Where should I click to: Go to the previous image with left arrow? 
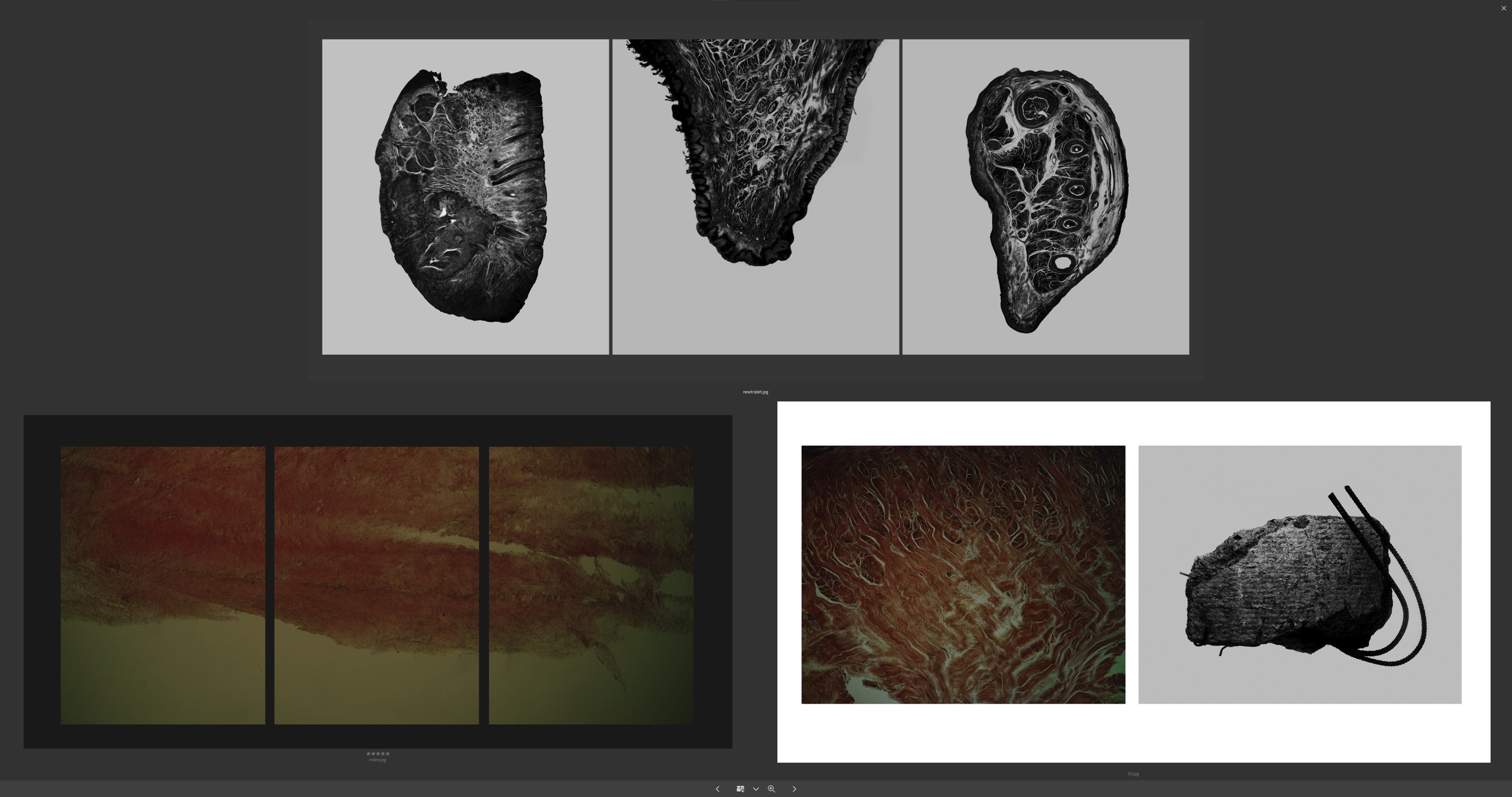coord(717,789)
